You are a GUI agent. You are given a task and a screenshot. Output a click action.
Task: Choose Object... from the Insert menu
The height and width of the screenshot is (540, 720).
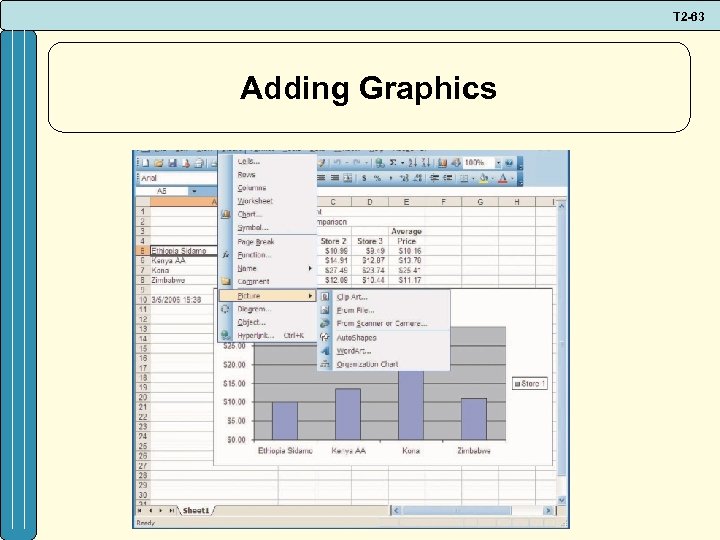(x=267, y=322)
